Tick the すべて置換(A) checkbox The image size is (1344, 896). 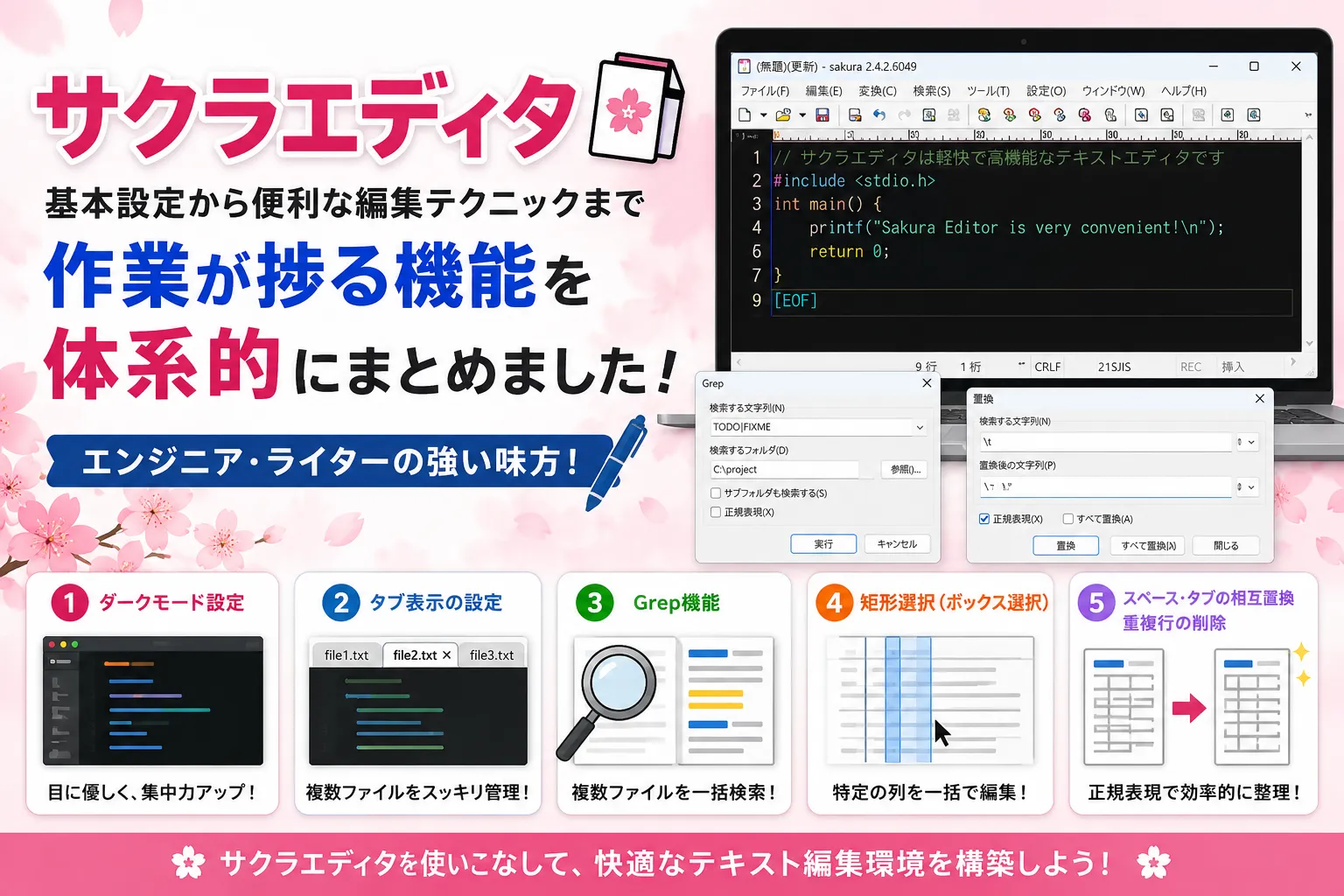[x=1067, y=519]
